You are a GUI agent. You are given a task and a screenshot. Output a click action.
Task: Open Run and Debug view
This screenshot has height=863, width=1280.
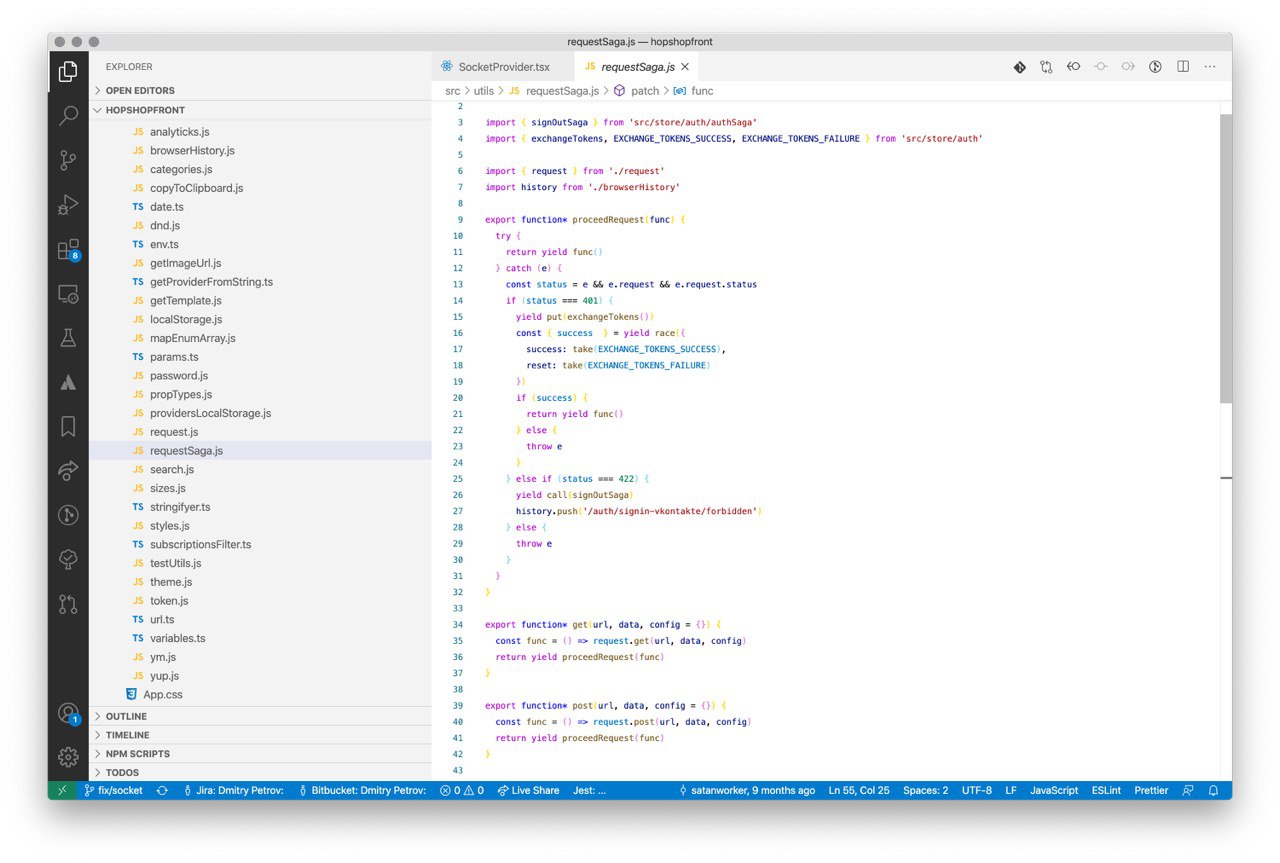point(68,205)
